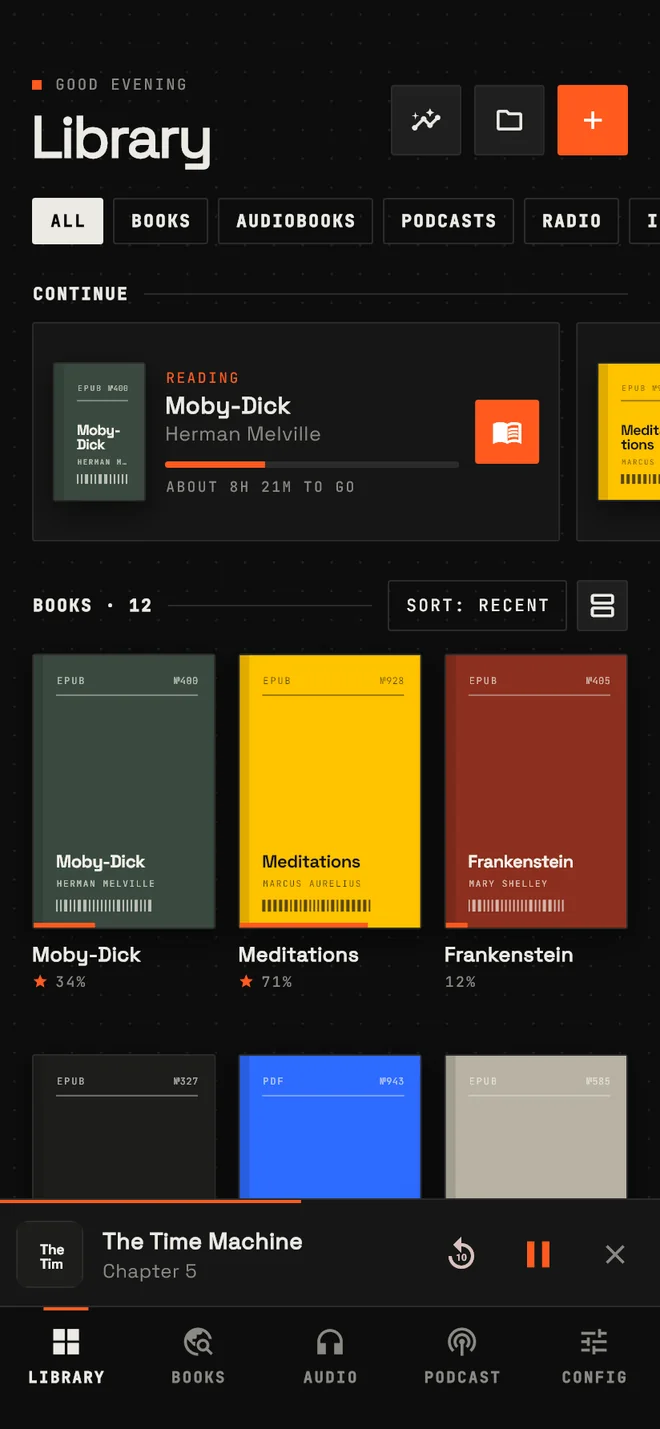Close the mini player
The image size is (660, 1429).
pyautogui.click(x=615, y=1254)
